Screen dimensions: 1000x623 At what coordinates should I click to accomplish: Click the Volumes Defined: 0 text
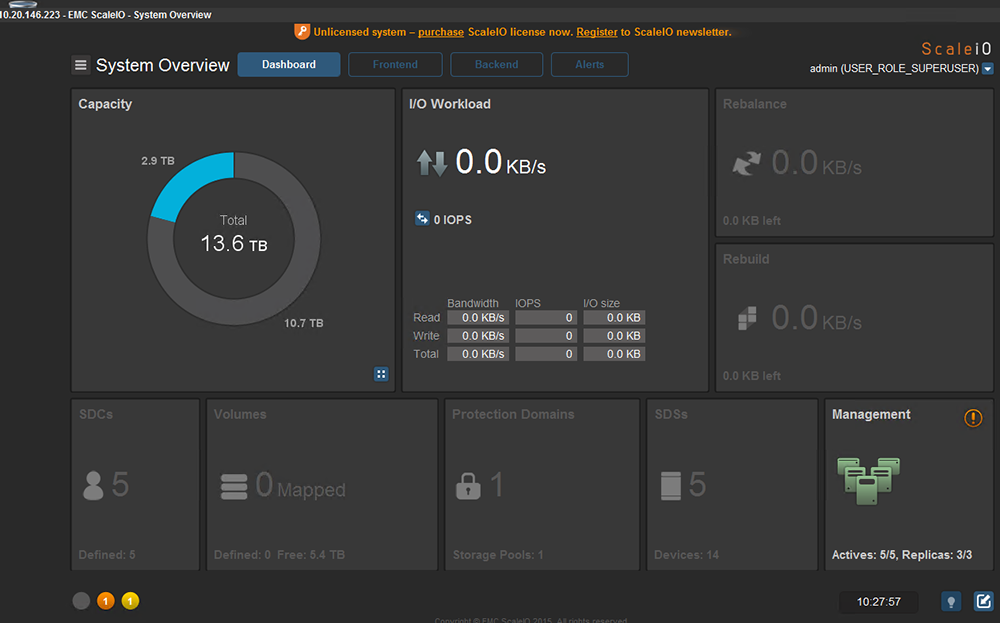click(242, 555)
